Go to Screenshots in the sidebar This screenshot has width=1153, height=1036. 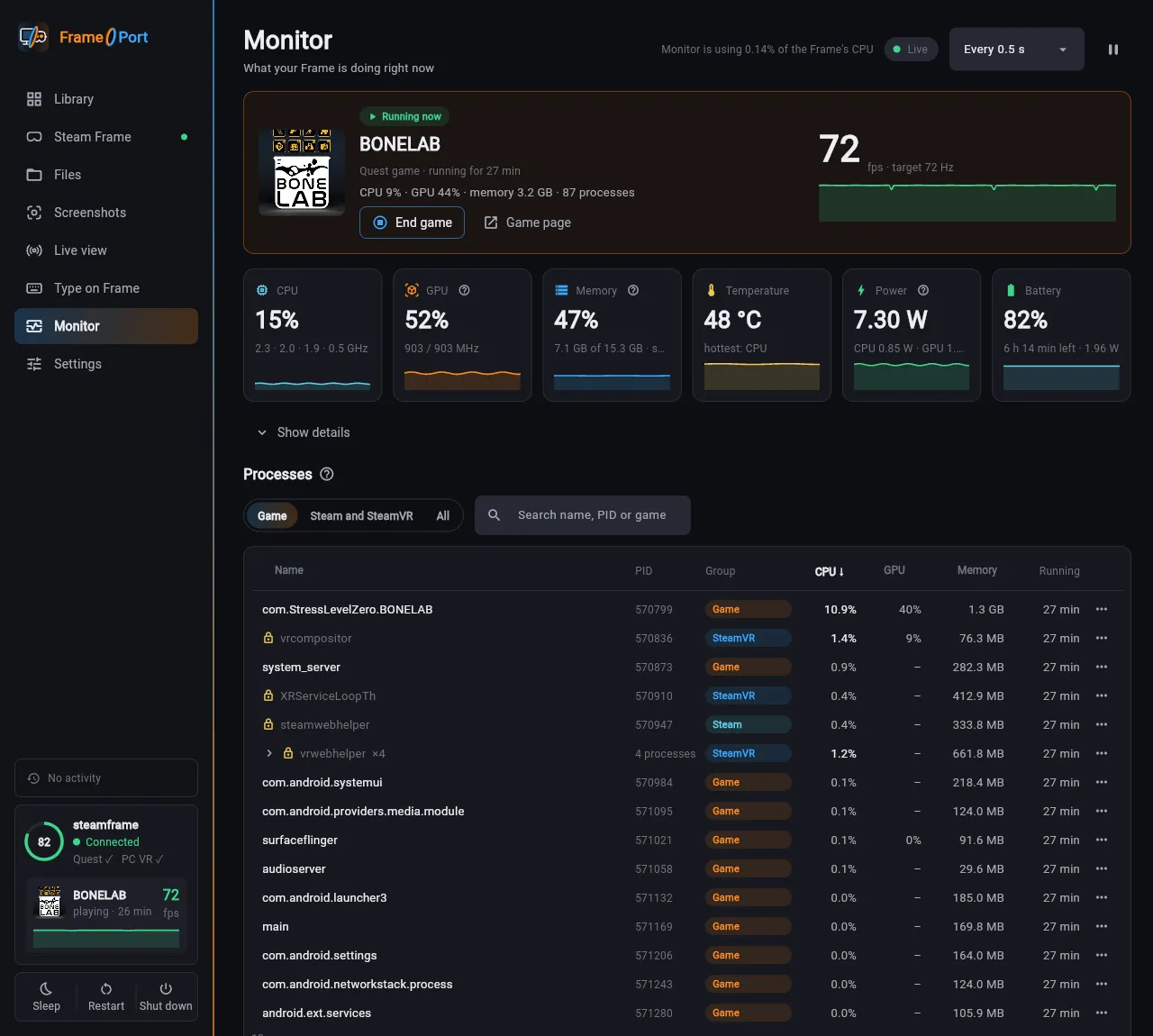(106, 213)
